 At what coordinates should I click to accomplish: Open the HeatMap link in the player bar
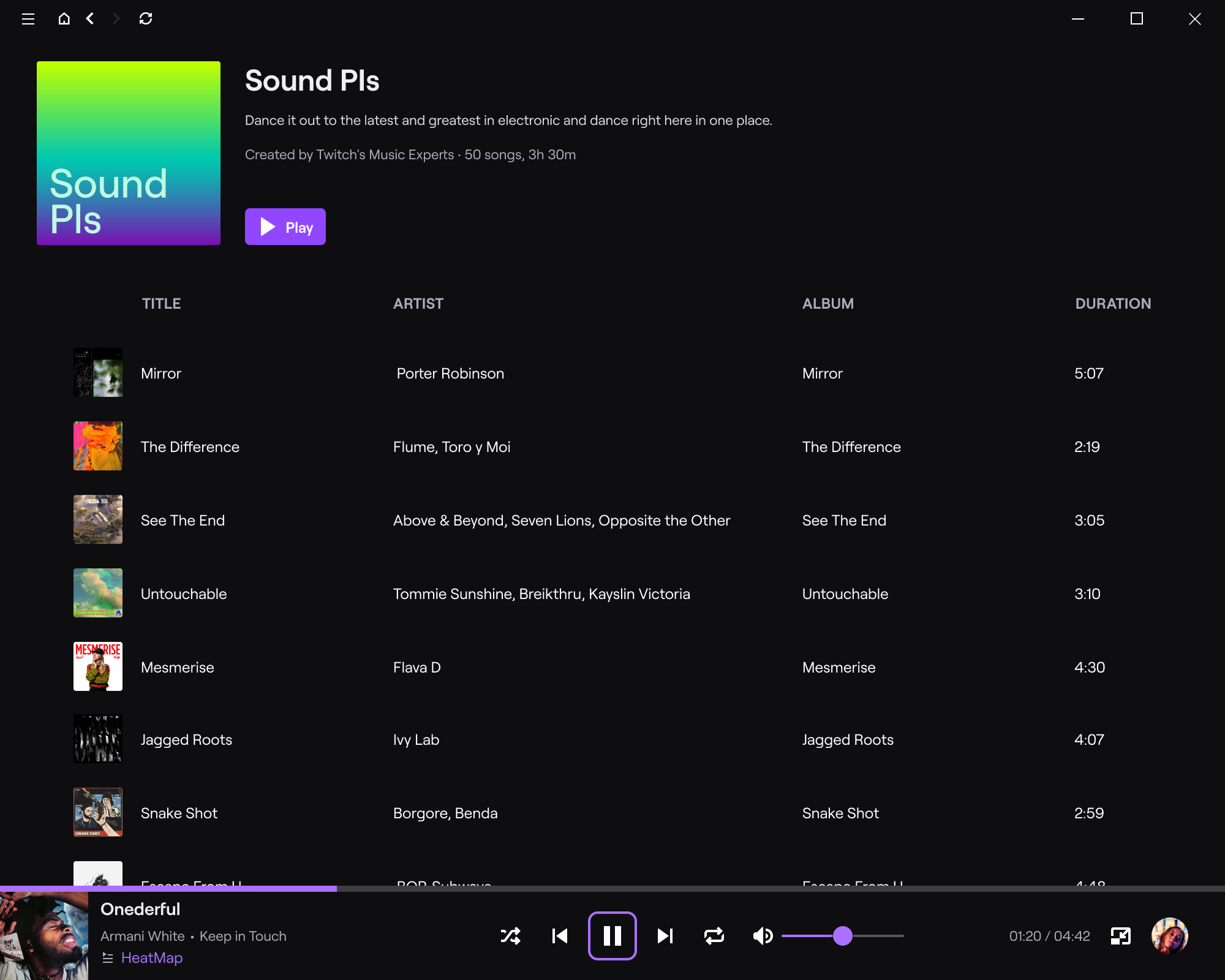[151, 957]
